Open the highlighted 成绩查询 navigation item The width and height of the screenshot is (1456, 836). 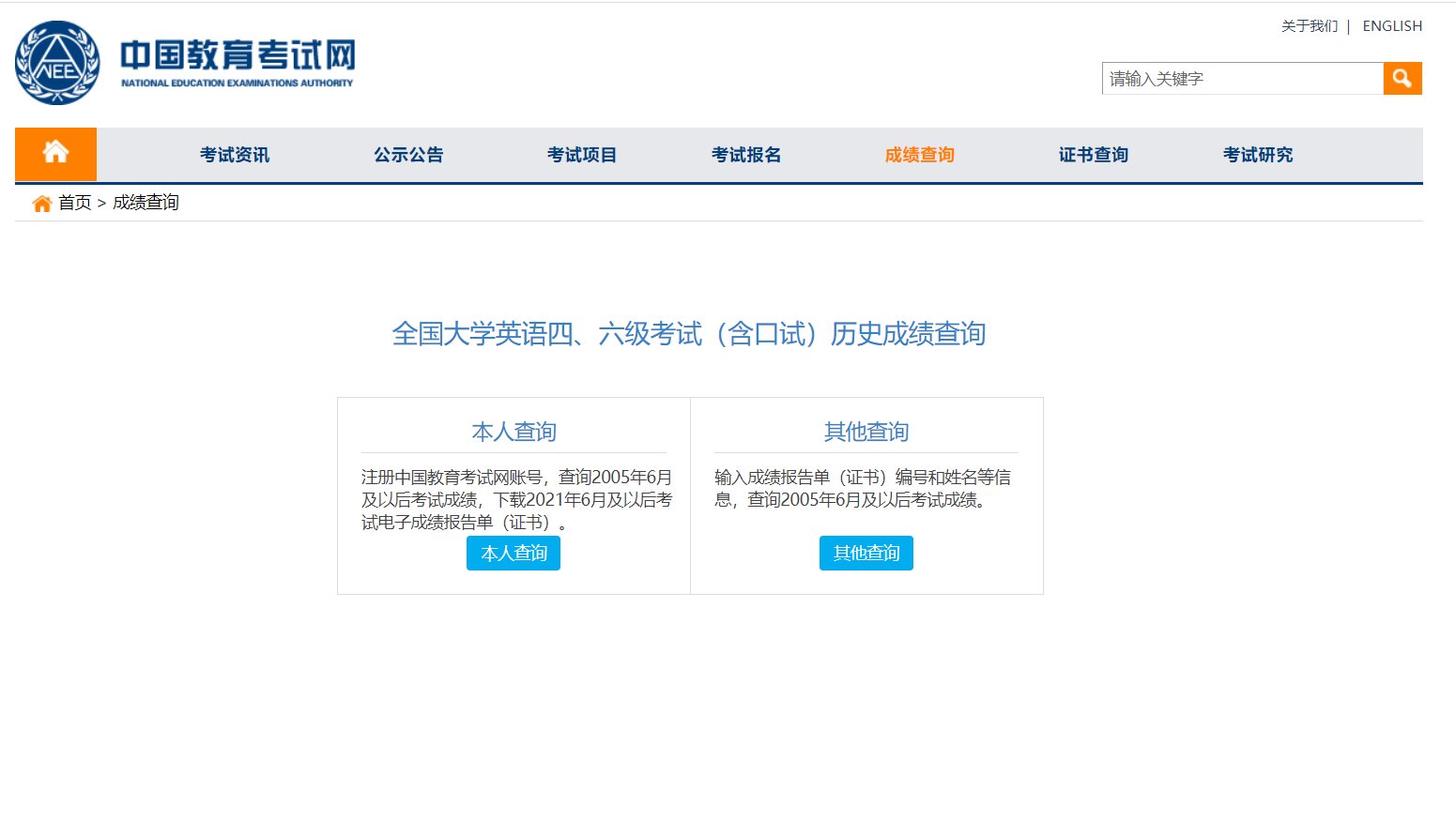pyautogui.click(x=919, y=155)
